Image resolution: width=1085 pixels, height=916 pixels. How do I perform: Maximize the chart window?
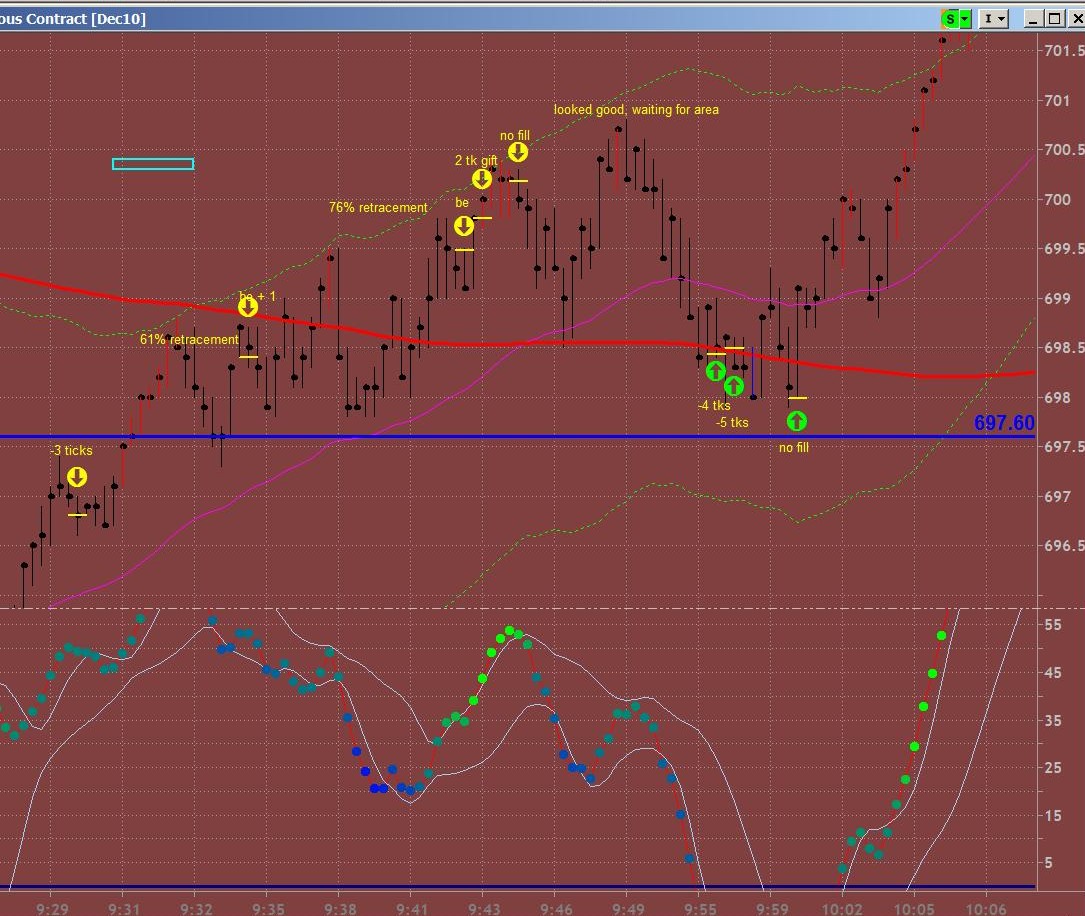[1055, 19]
